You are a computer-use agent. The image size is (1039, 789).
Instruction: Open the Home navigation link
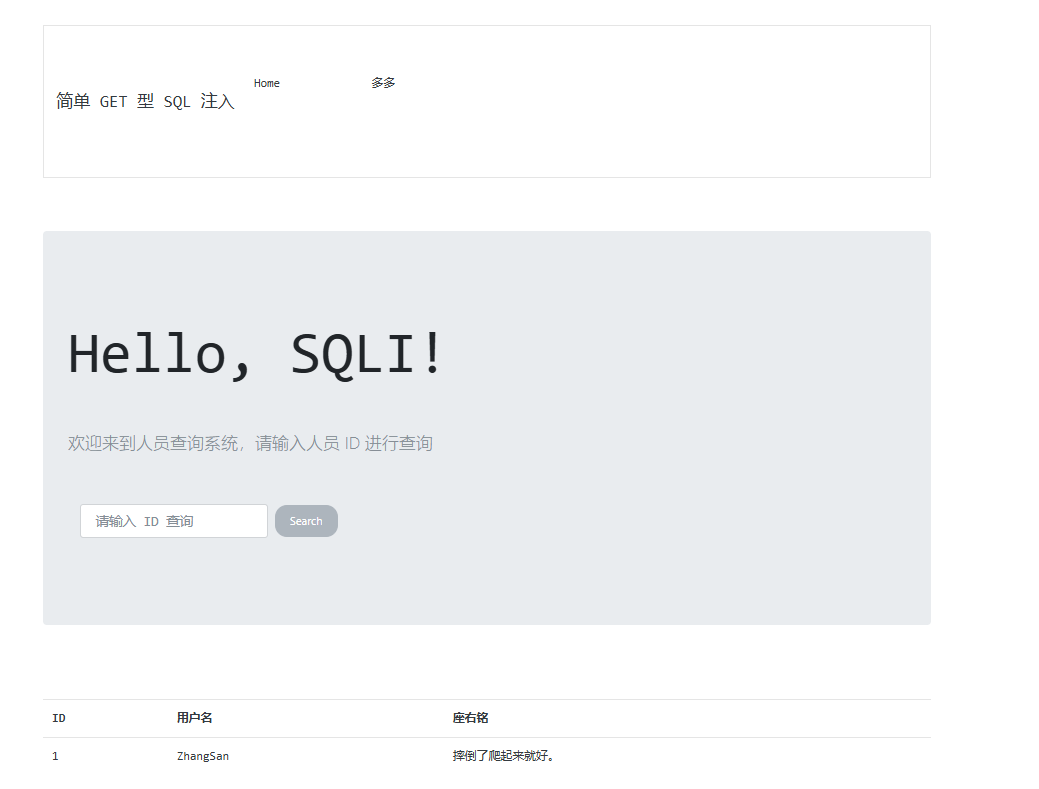(266, 83)
